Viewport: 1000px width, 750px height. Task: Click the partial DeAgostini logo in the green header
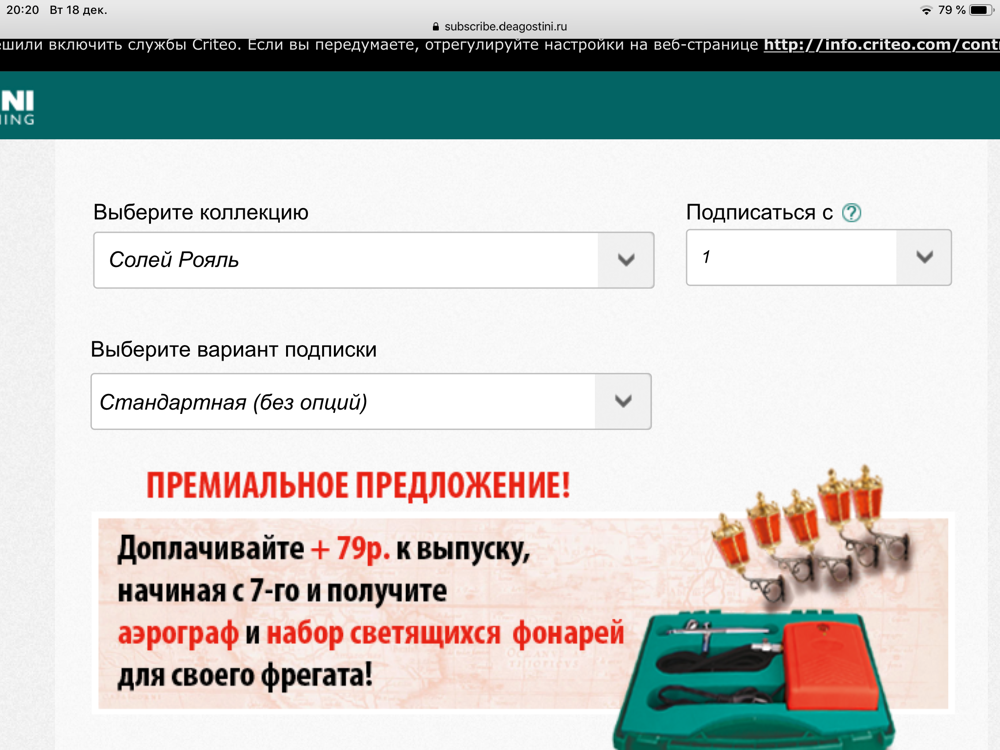click(x=17, y=106)
